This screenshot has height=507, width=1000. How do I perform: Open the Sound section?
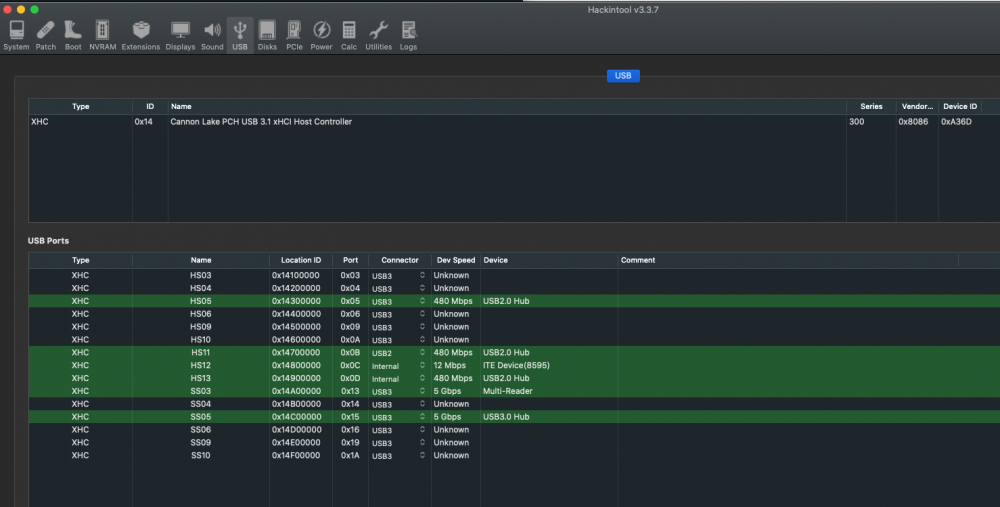pos(212,35)
